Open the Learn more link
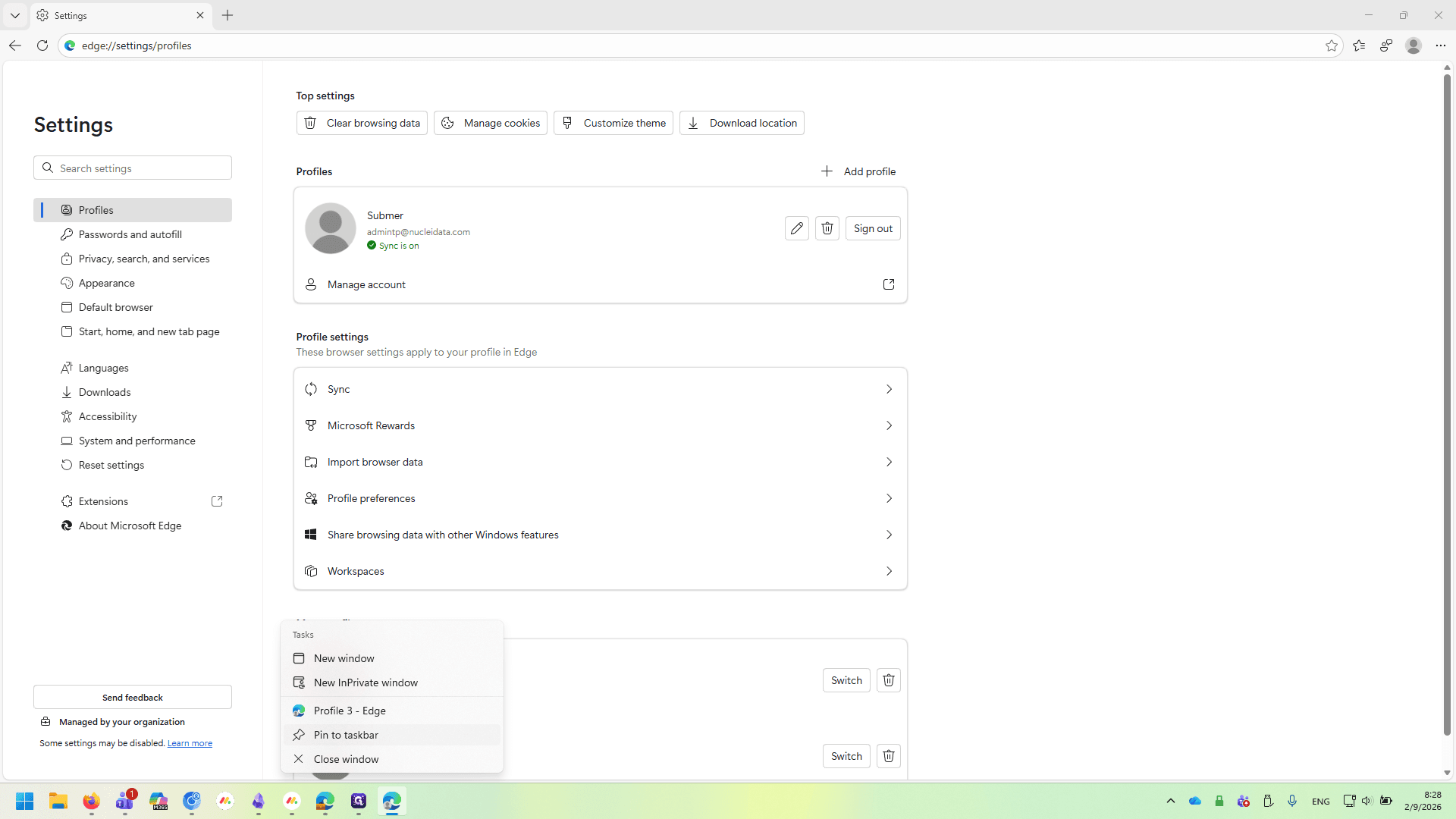 click(190, 743)
